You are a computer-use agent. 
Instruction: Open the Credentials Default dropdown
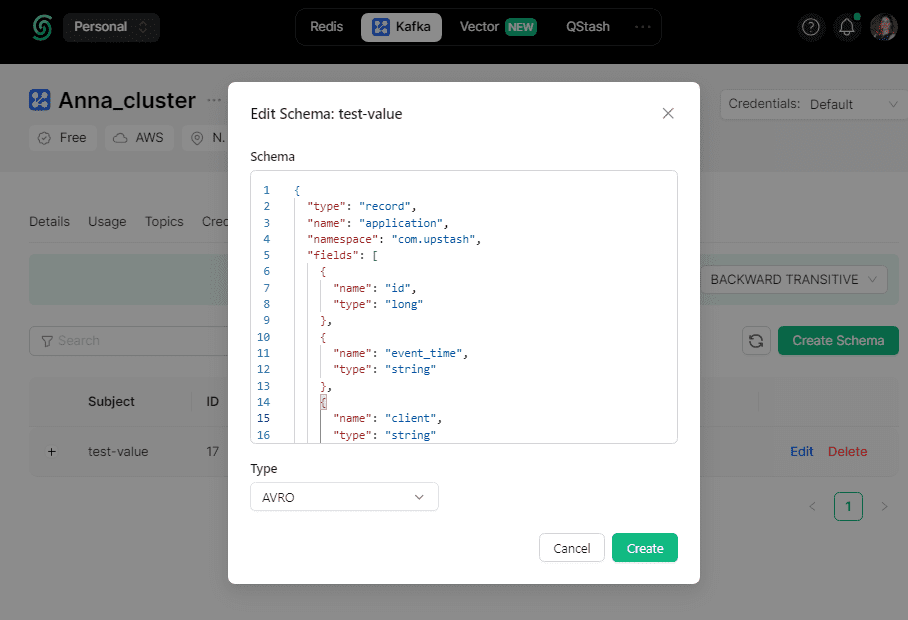tap(814, 104)
